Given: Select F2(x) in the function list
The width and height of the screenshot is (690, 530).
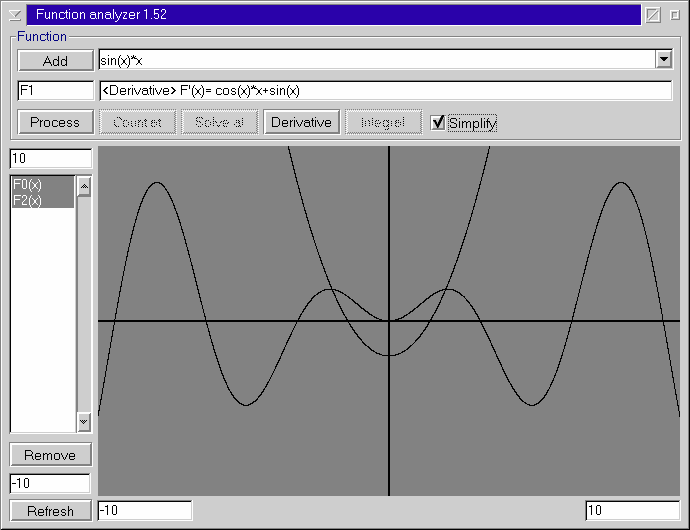Looking at the screenshot, I should [x=43, y=200].
